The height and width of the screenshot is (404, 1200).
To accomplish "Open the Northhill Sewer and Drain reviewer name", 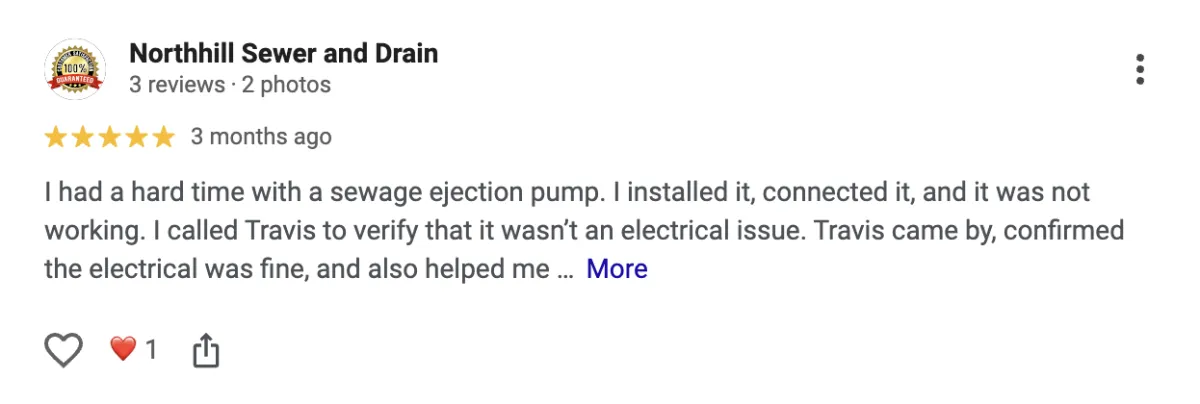I will (x=283, y=53).
